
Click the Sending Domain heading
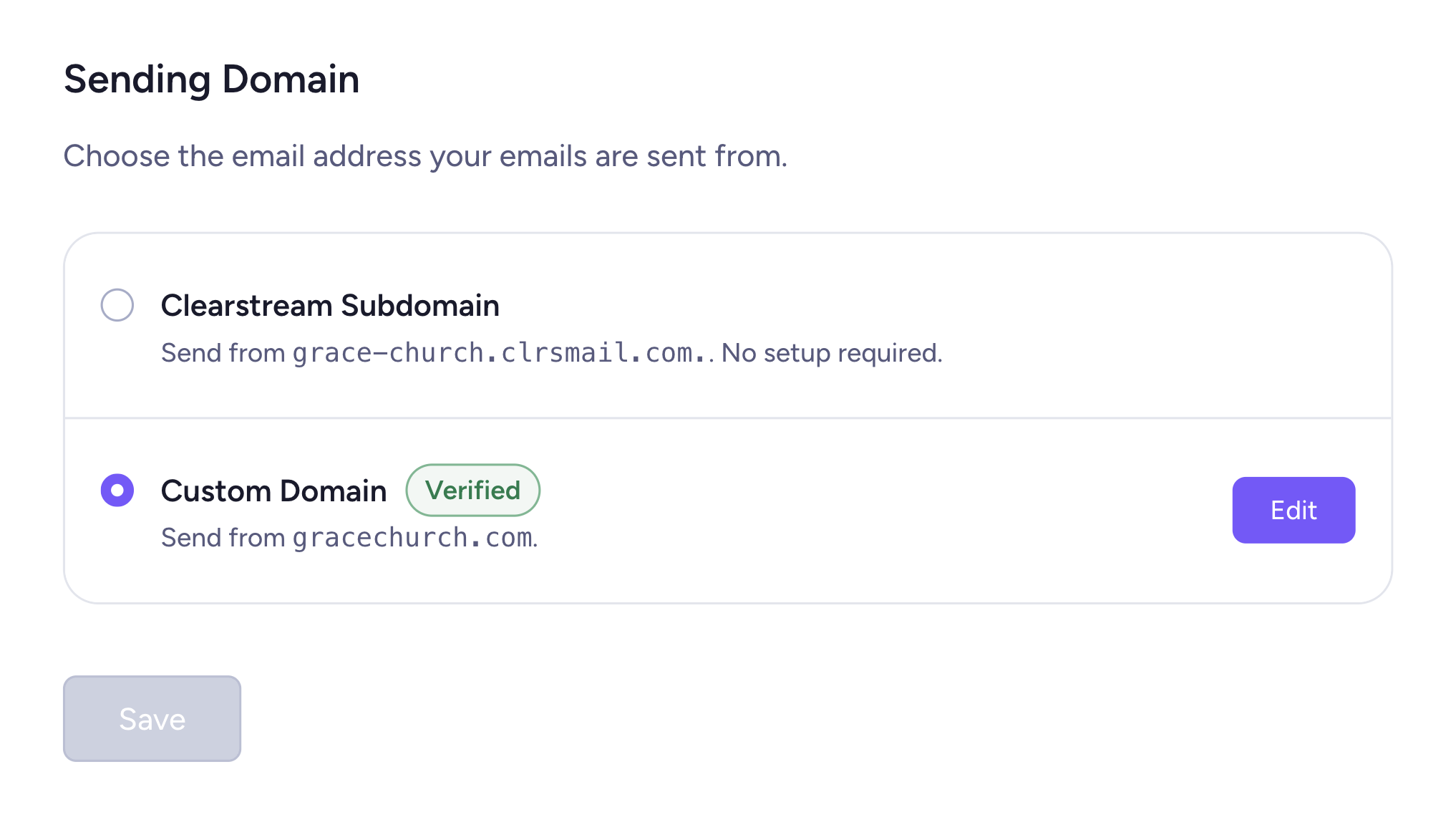(x=211, y=79)
